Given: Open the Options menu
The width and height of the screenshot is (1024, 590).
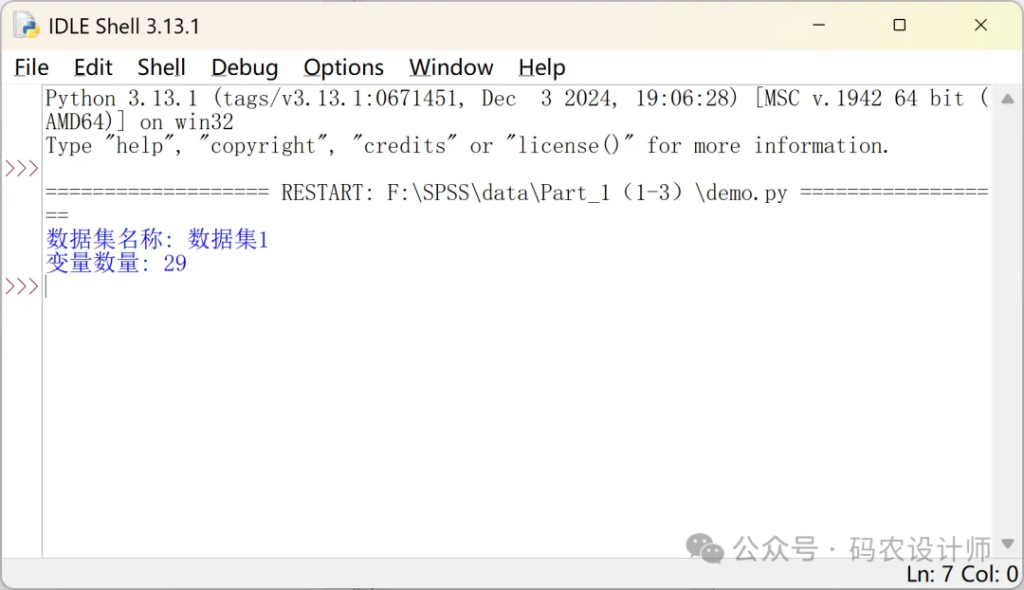Looking at the screenshot, I should 343,68.
